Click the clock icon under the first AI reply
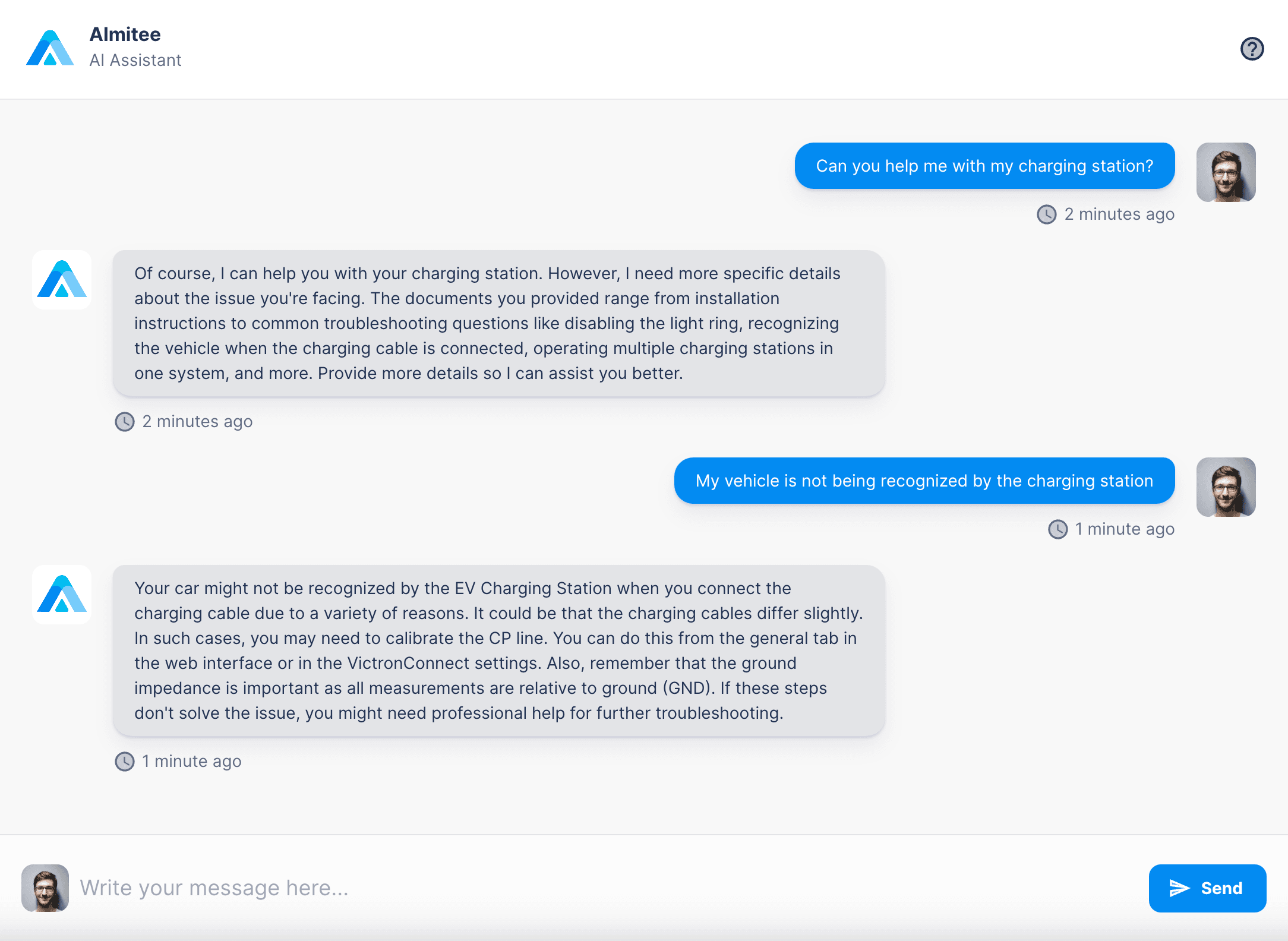Viewport: 1288px width, 941px height. [x=125, y=422]
